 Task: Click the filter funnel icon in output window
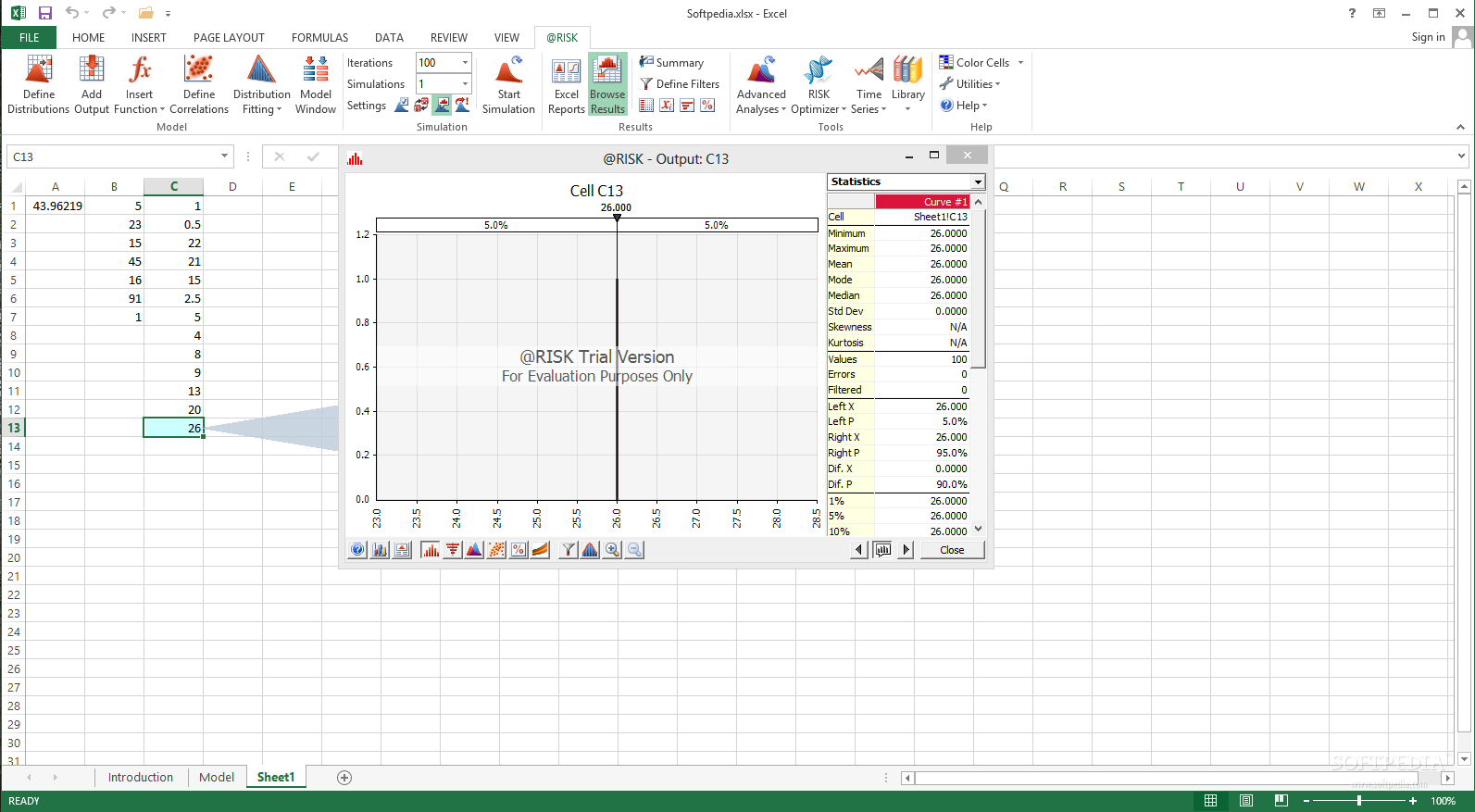[569, 550]
